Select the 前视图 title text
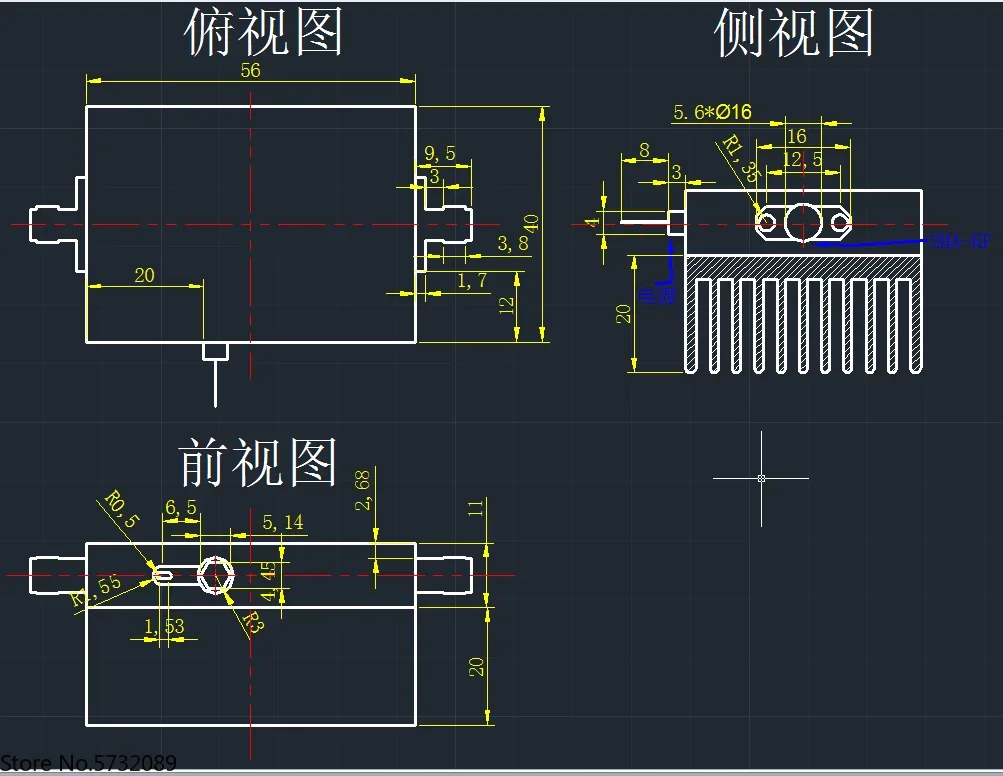 click(x=258, y=462)
